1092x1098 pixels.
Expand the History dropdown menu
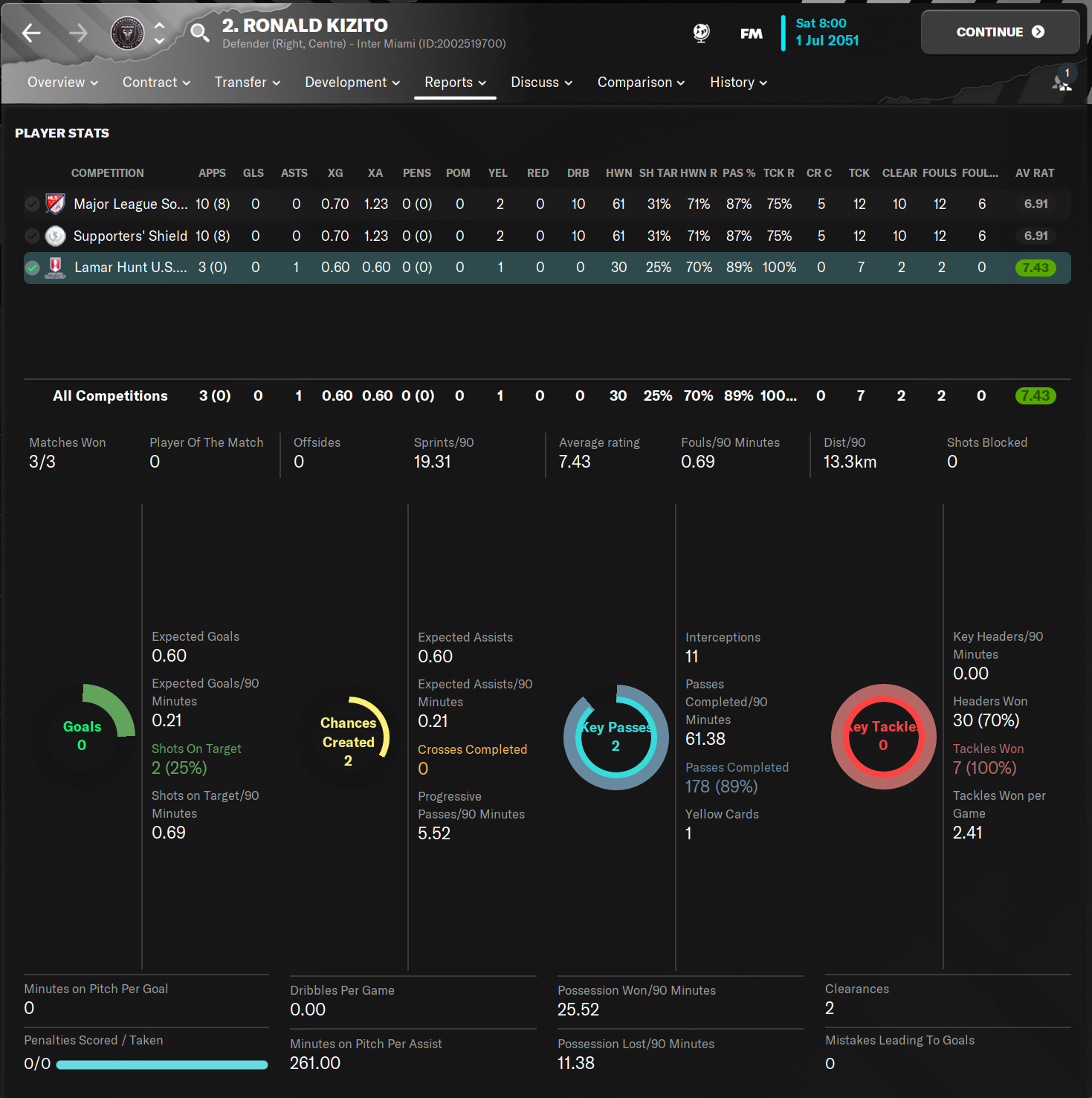tap(738, 83)
